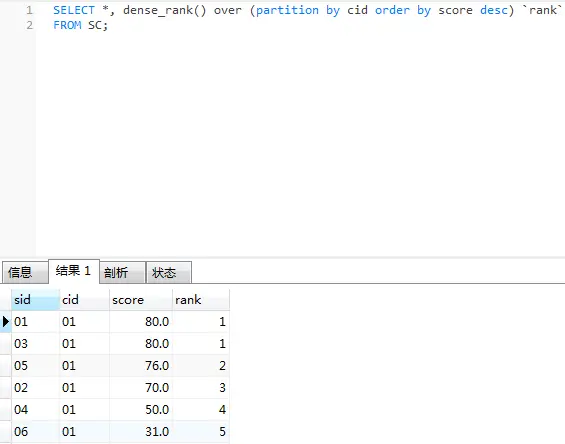Click dense_rank() in the query
This screenshot has width=565, height=444.
[165, 10]
